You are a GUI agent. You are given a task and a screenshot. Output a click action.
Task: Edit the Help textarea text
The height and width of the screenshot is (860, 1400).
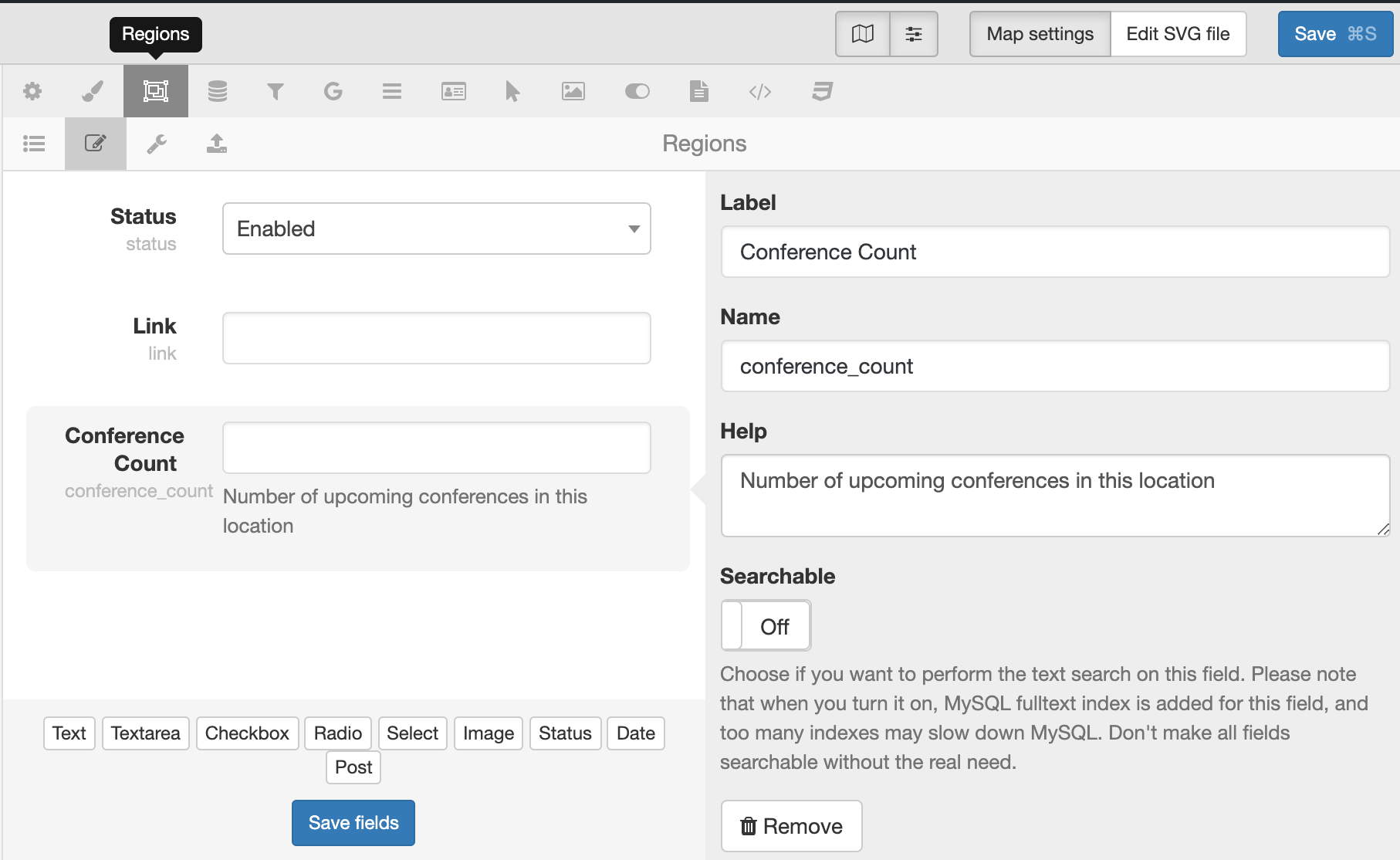pos(1055,496)
